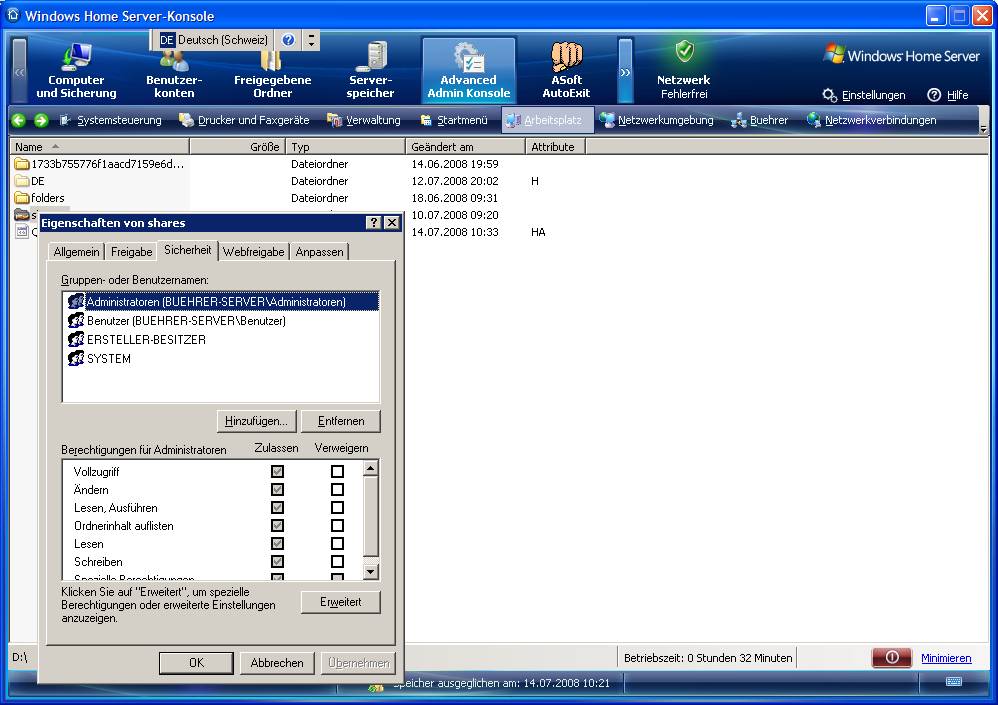The image size is (998, 705).
Task: Select Advanced Admin Konsole tab
Action: 468,71
